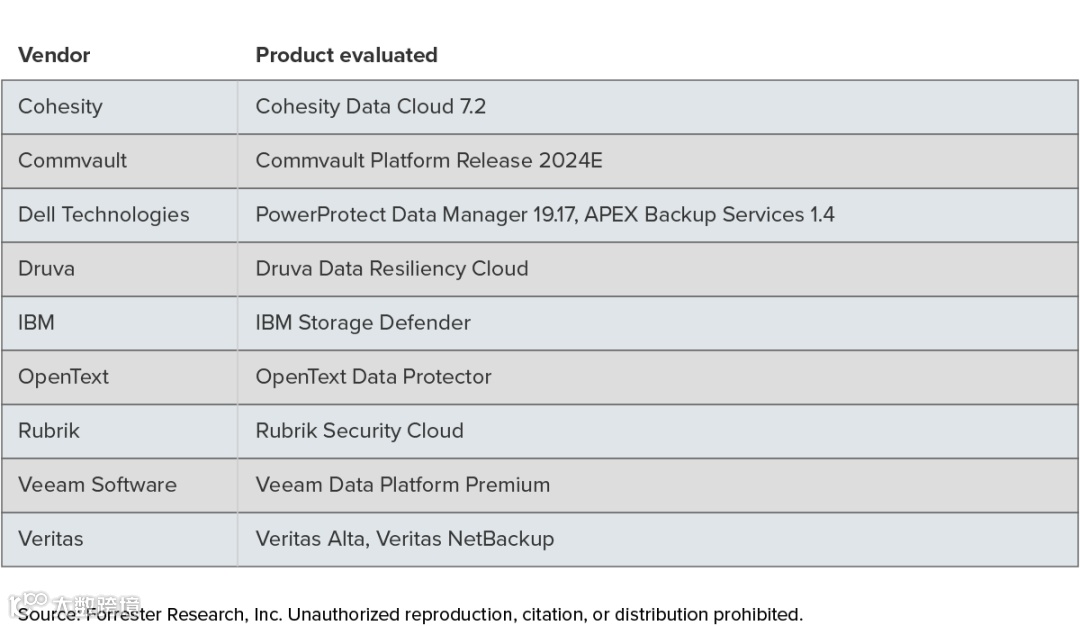Click the Rubrik vendor cell
Viewport: 1080px width, 626px height.
point(49,431)
